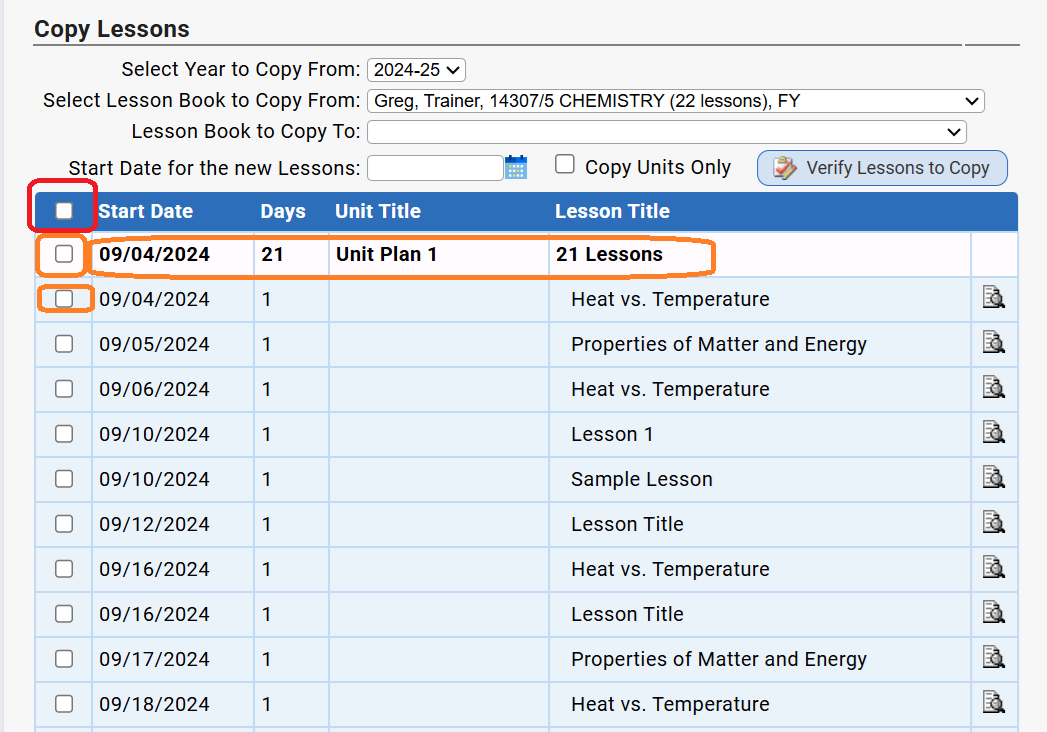Select the 09/05/2024 lesson checkbox
The height and width of the screenshot is (732, 1047).
click(64, 344)
